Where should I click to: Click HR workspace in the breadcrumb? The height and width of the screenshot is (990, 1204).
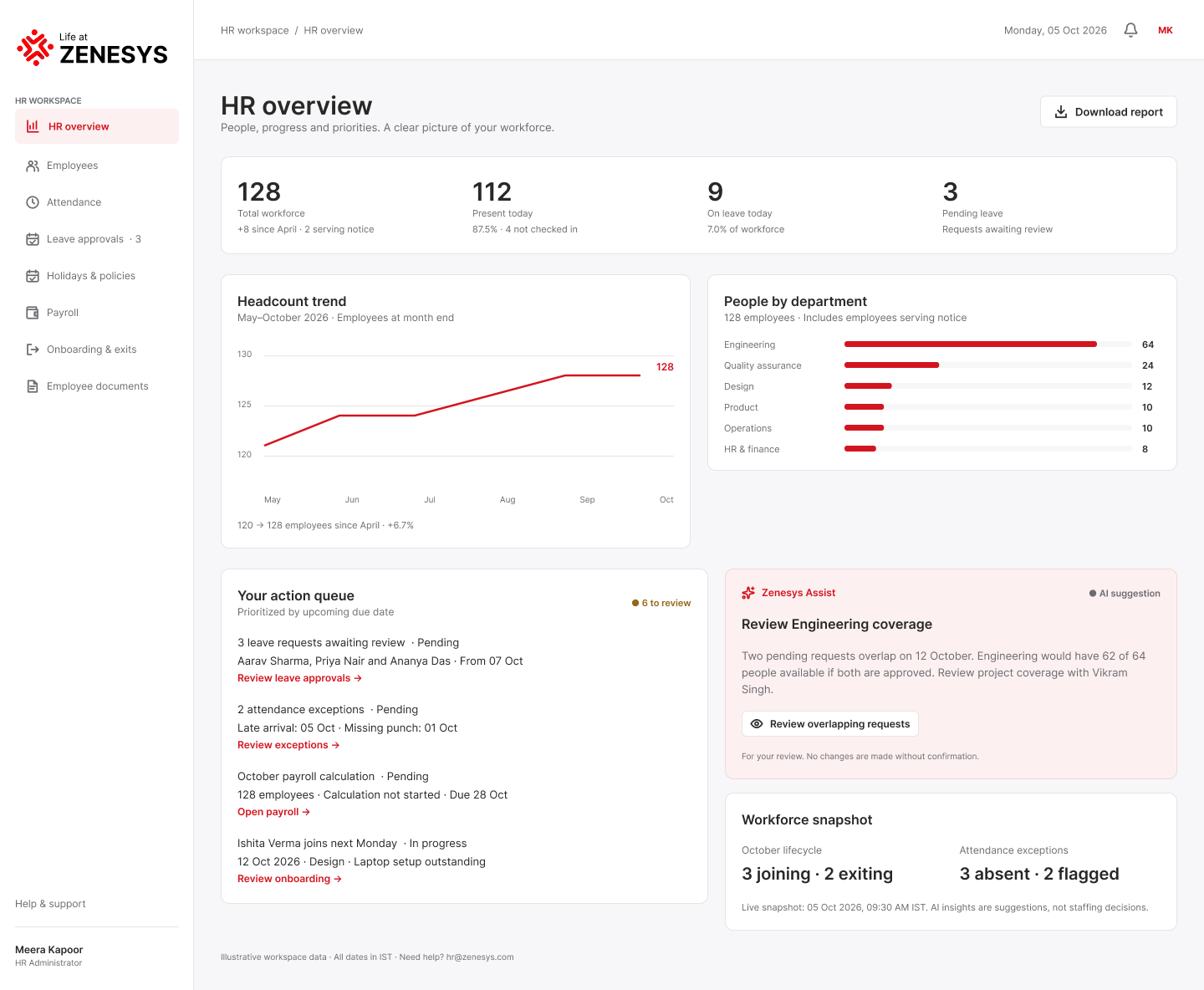255,30
